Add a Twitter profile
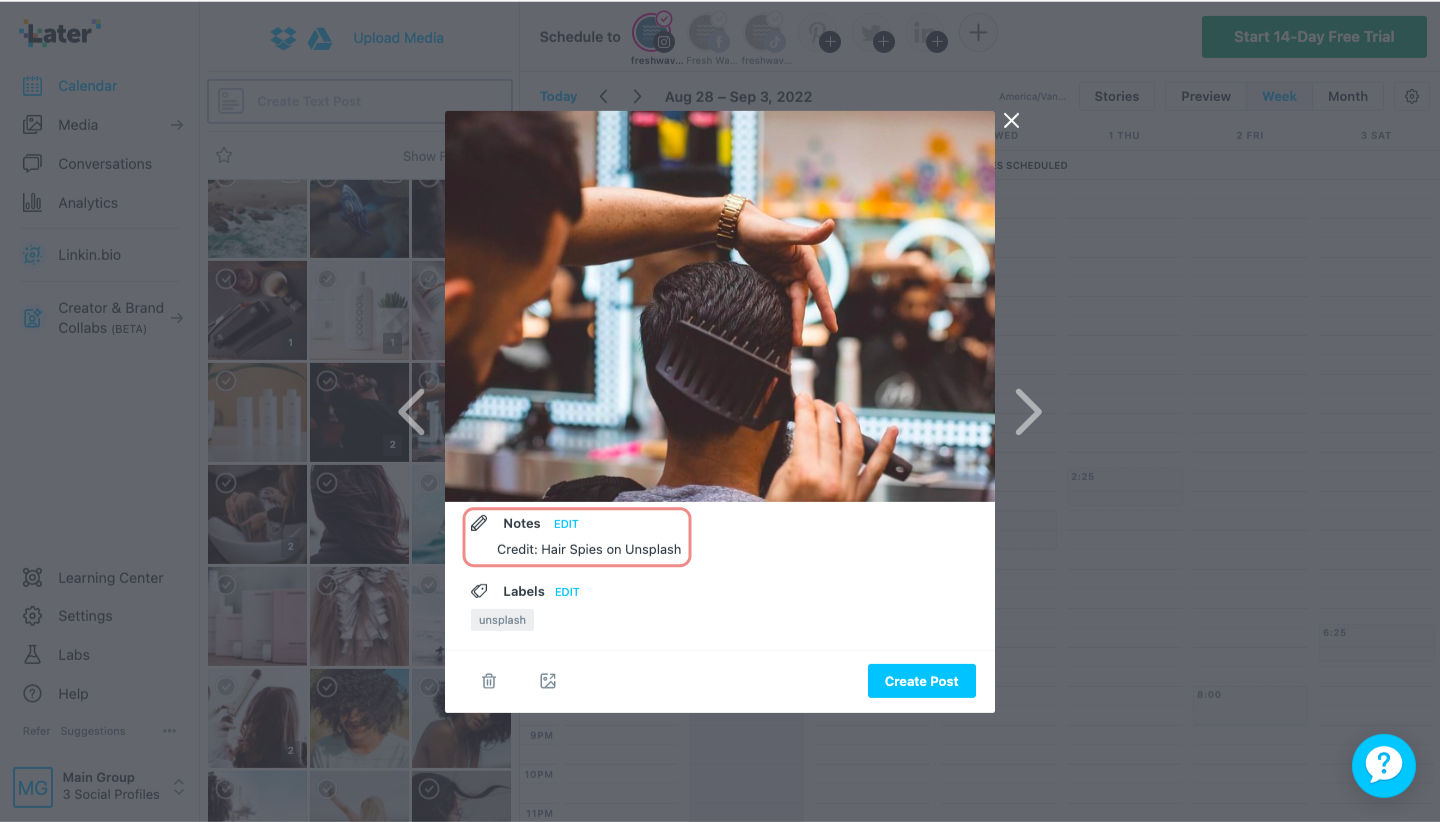The image size is (1440, 822). point(875,36)
